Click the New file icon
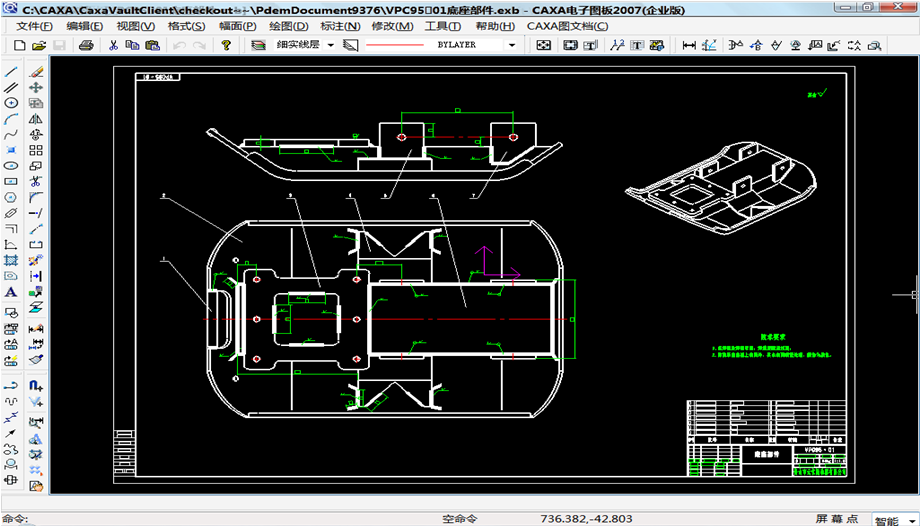Image resolution: width=921 pixels, height=527 pixels. pyautogui.click(x=19, y=46)
